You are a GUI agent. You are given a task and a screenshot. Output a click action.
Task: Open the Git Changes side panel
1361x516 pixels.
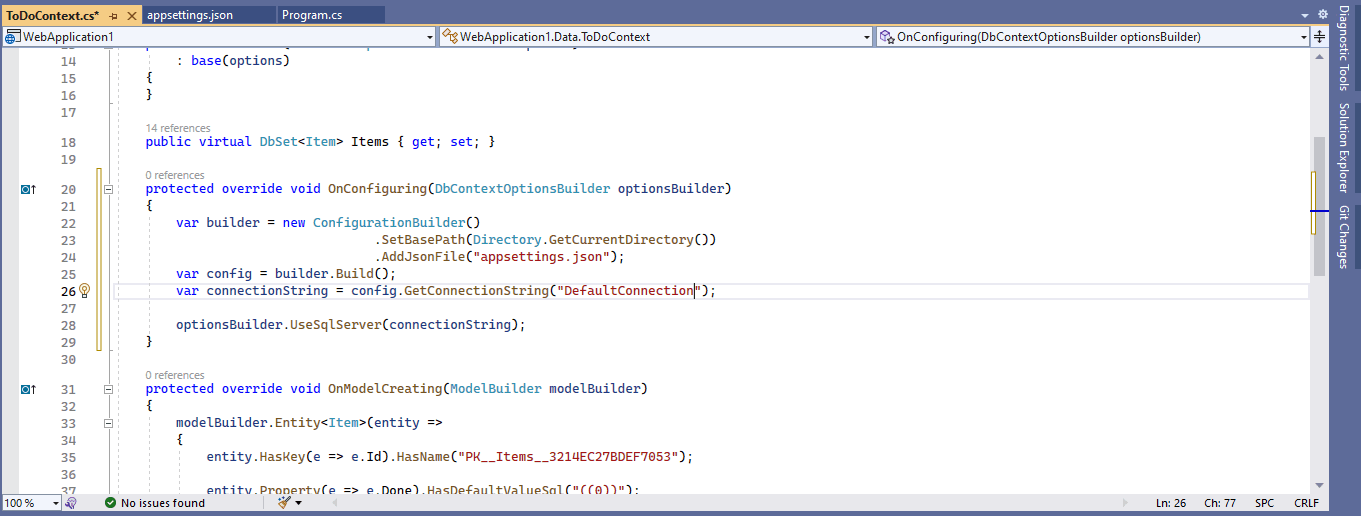point(1344,237)
